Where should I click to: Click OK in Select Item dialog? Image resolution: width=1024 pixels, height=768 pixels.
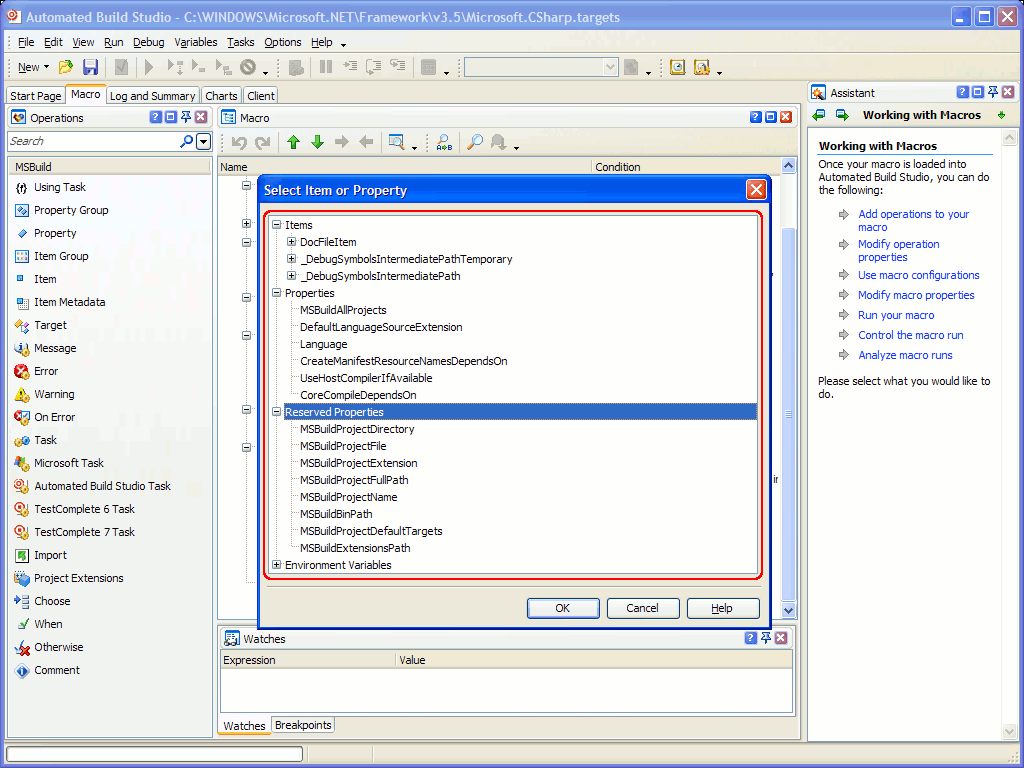click(x=563, y=608)
